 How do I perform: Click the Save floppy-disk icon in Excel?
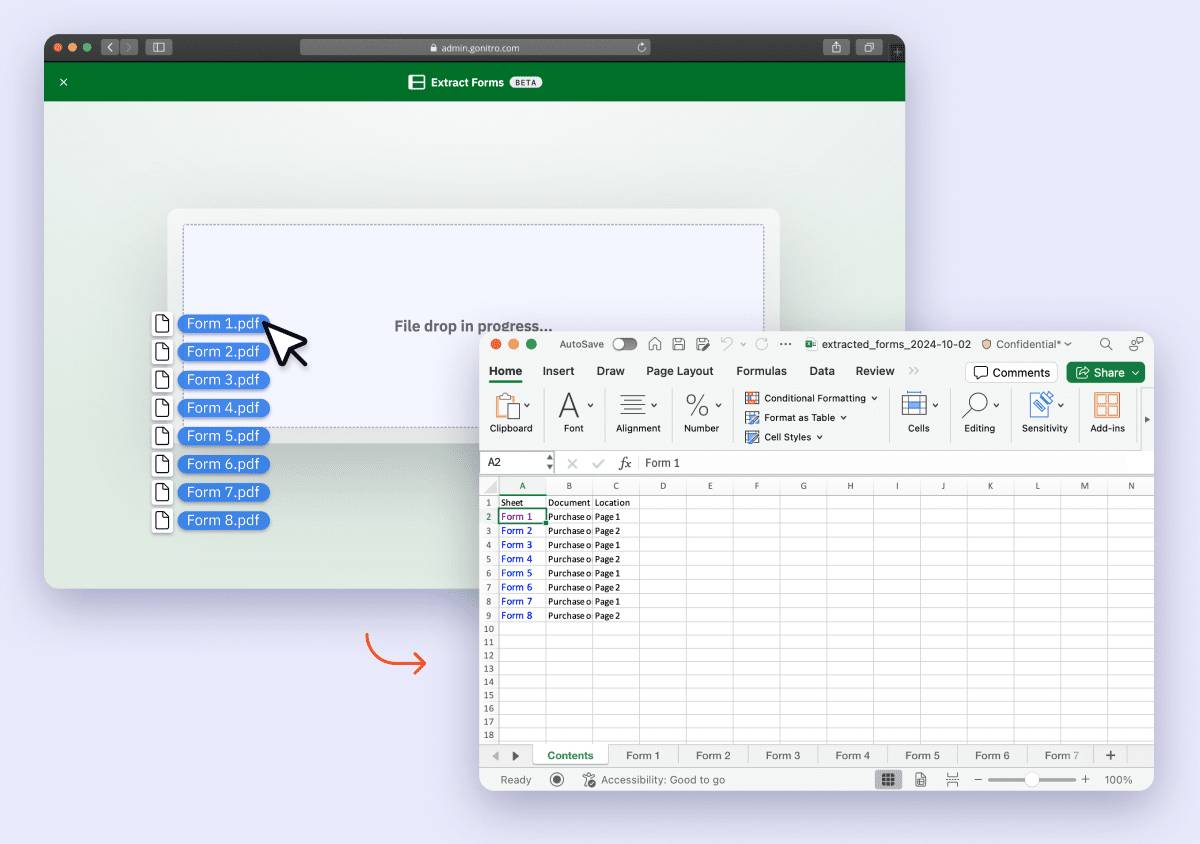679,344
